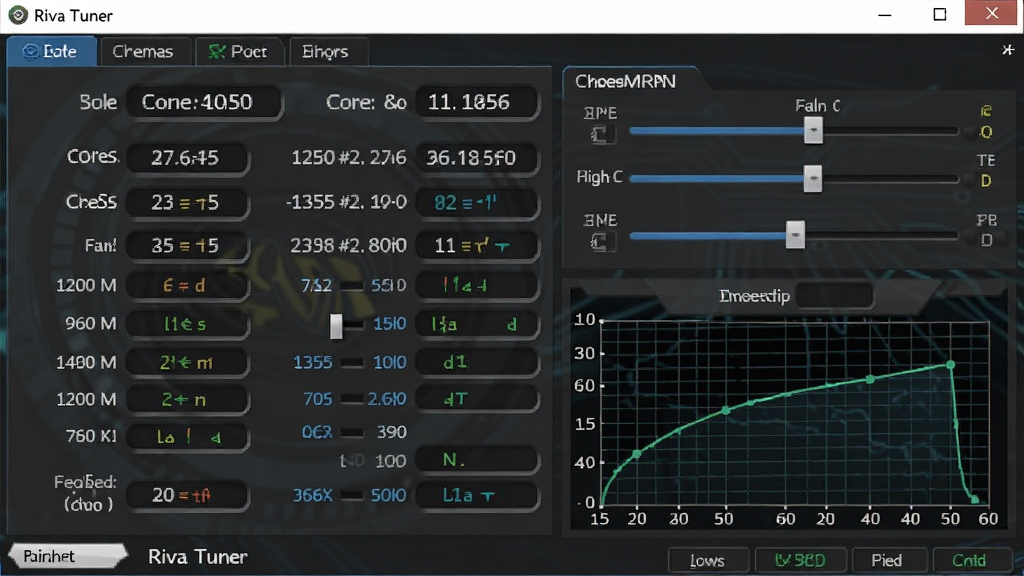Click the small slider handle beside 1510
Image resolution: width=1024 pixels, height=576 pixels.
(x=336, y=326)
